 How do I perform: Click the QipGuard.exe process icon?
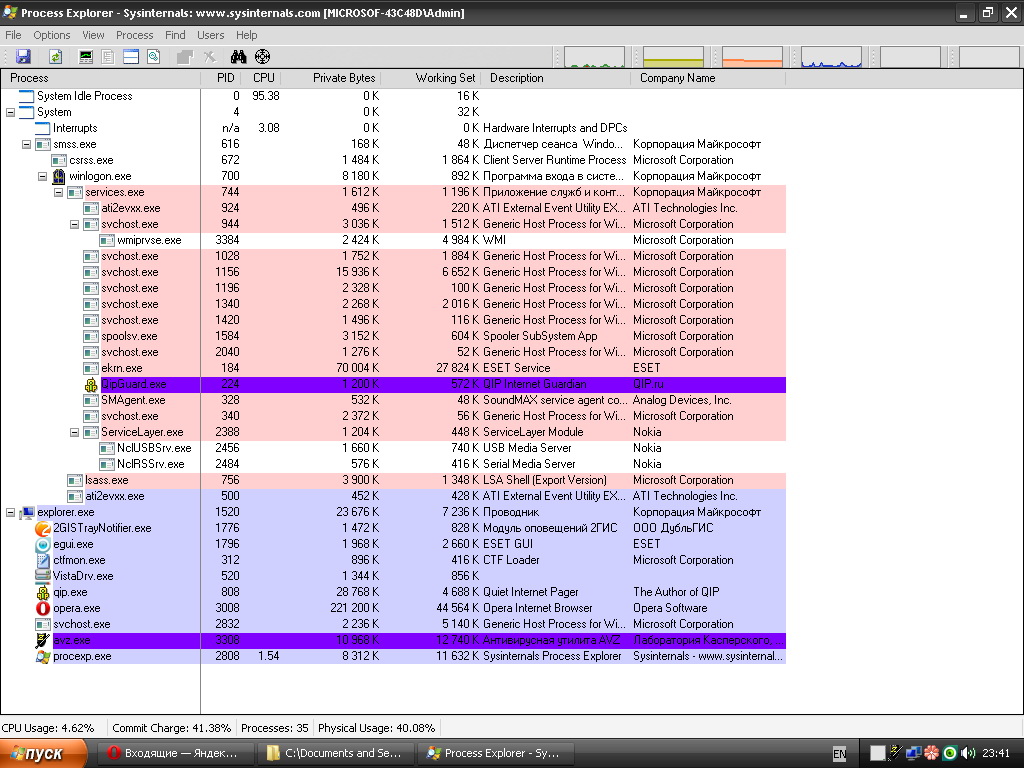tap(90, 384)
